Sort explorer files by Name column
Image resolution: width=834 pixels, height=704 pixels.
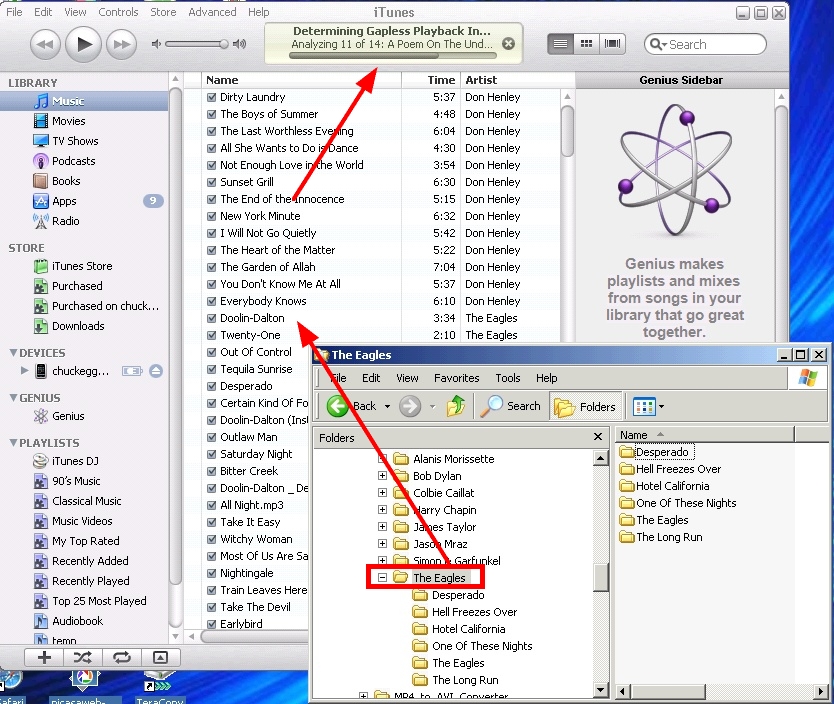pos(704,435)
